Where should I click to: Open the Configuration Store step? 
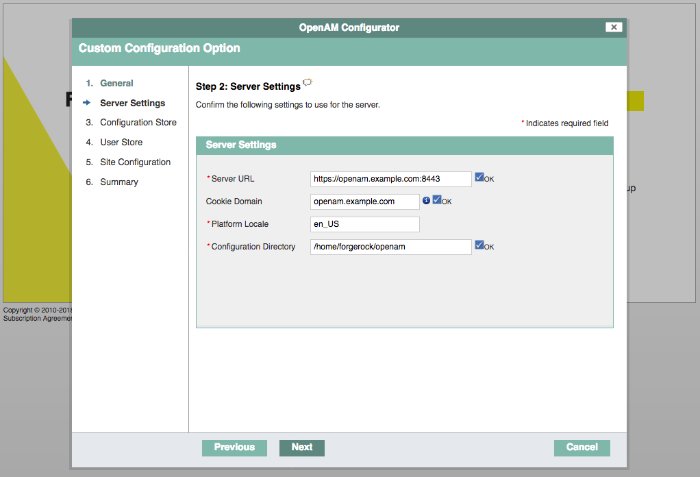point(138,122)
